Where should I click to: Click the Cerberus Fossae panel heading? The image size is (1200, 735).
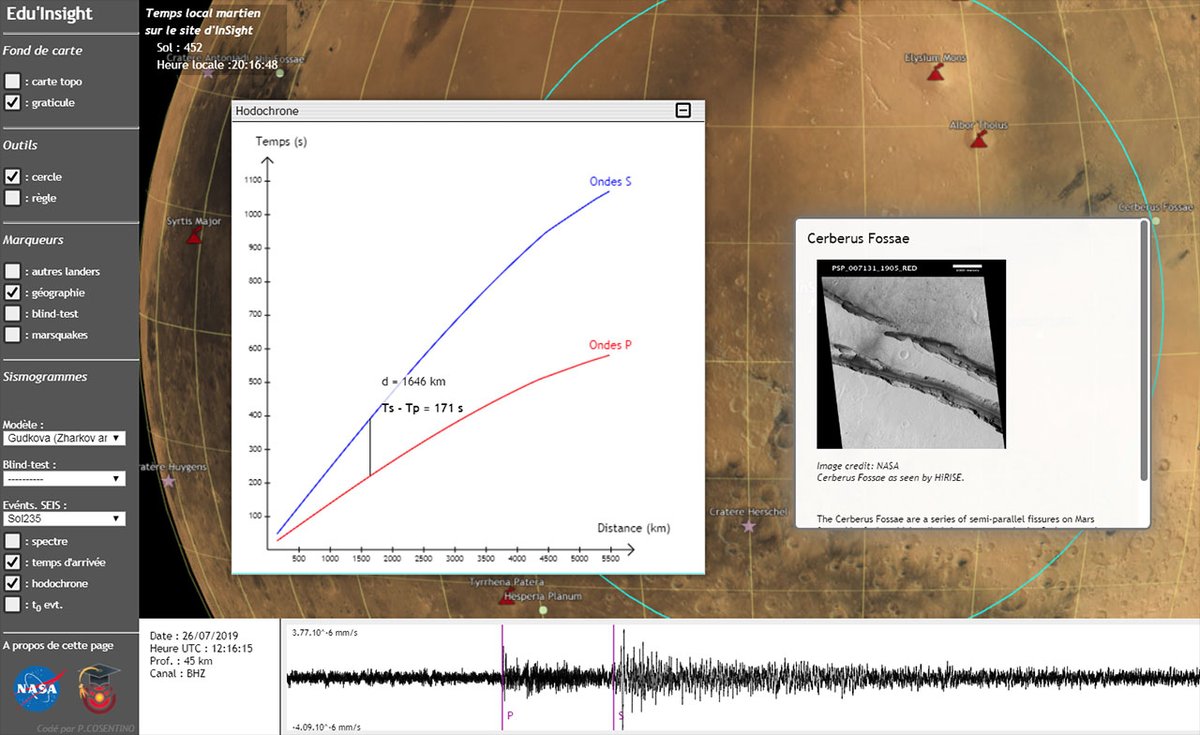[858, 238]
